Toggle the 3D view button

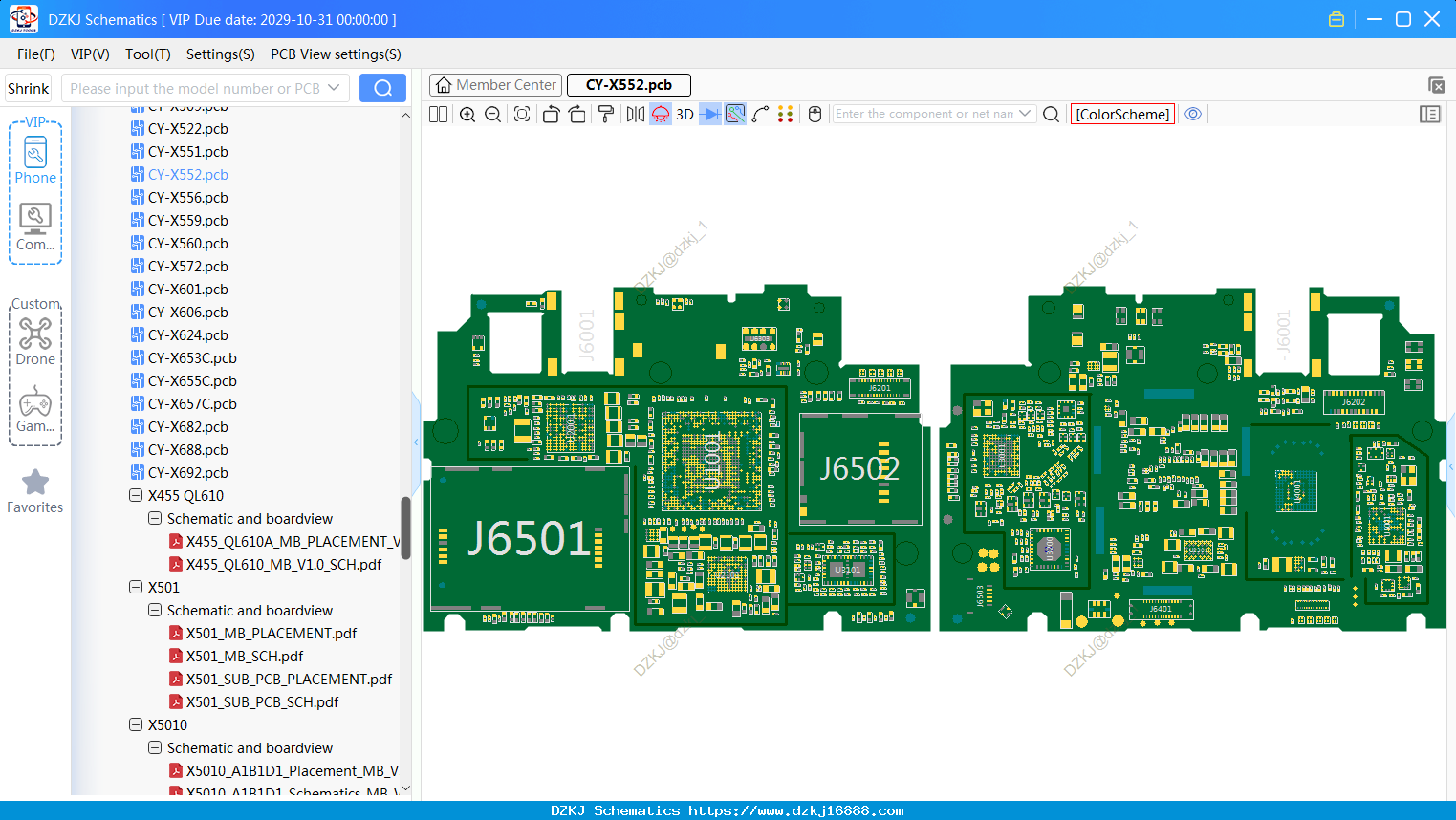click(685, 114)
